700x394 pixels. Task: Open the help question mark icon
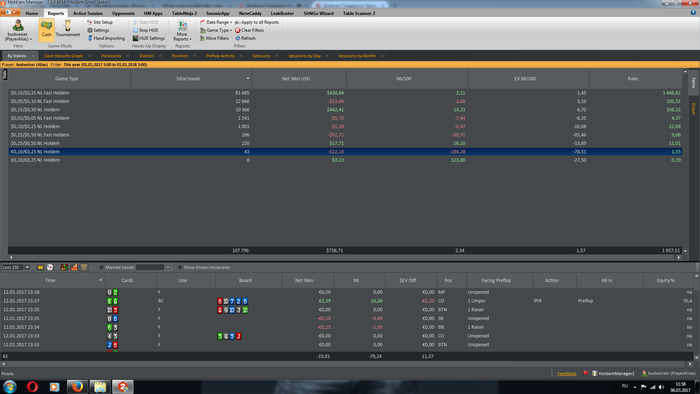pyautogui.click(x=693, y=12)
